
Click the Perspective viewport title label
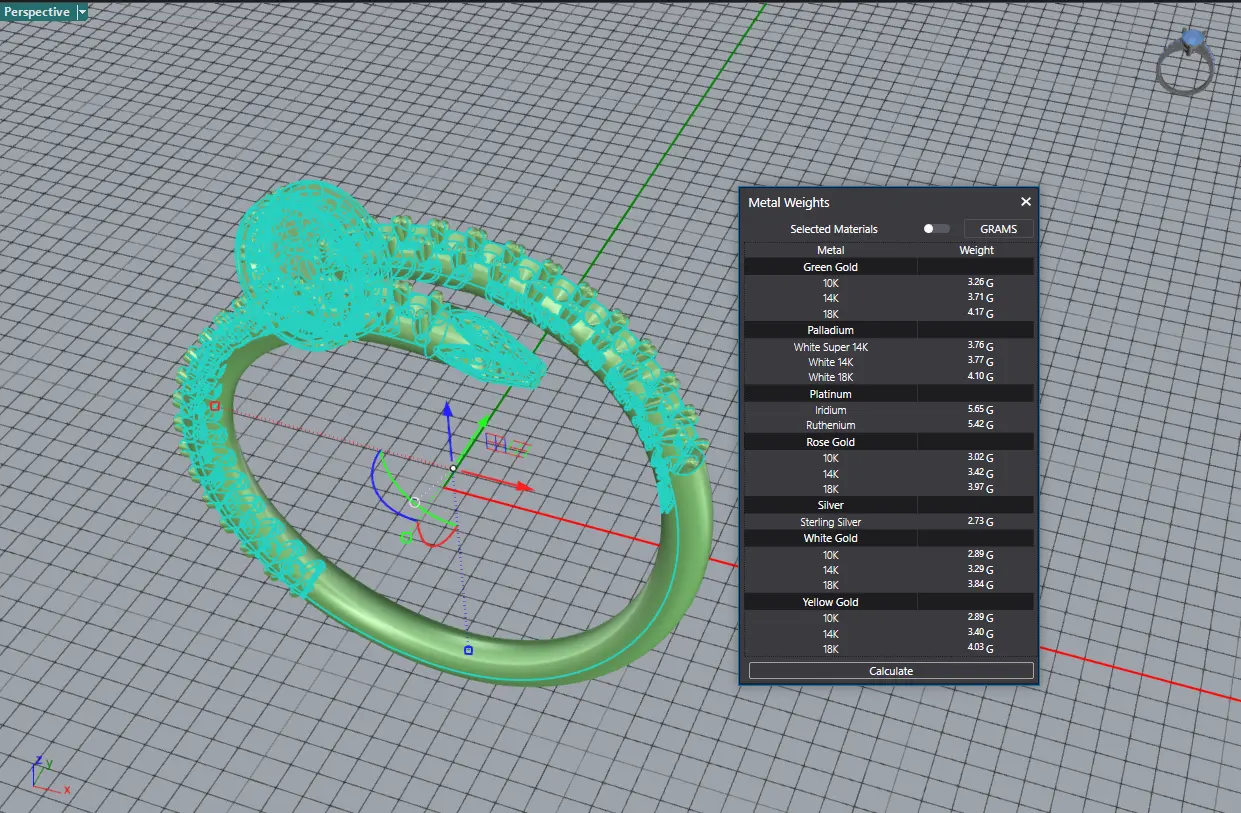37,12
